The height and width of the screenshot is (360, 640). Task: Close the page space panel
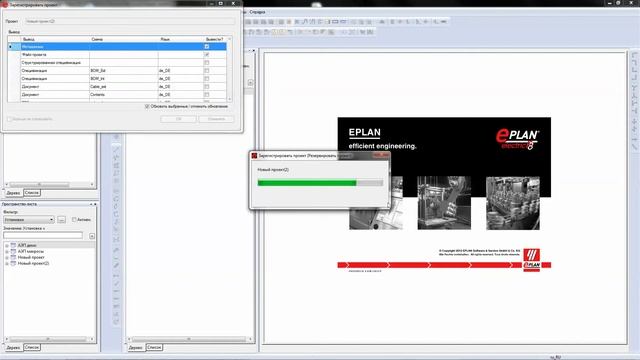click(96, 204)
